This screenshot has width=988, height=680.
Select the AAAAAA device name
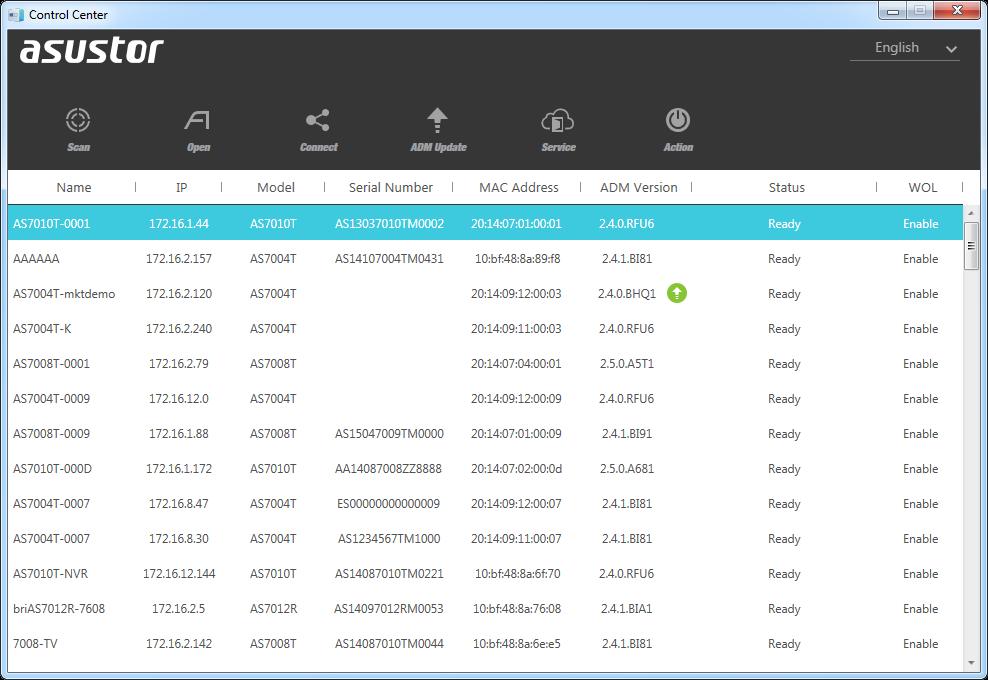[37, 258]
